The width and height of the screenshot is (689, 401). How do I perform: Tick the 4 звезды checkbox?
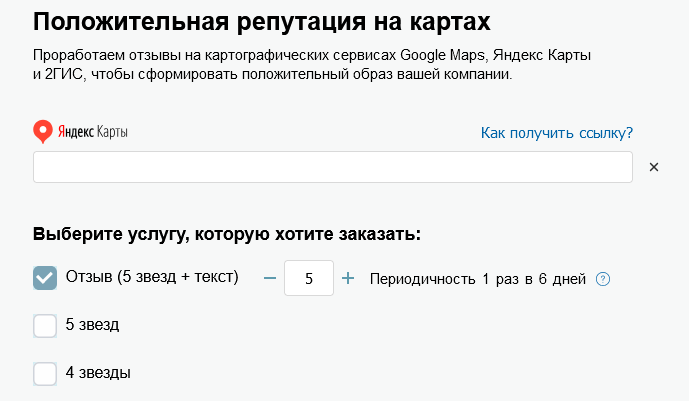pyautogui.click(x=45, y=373)
